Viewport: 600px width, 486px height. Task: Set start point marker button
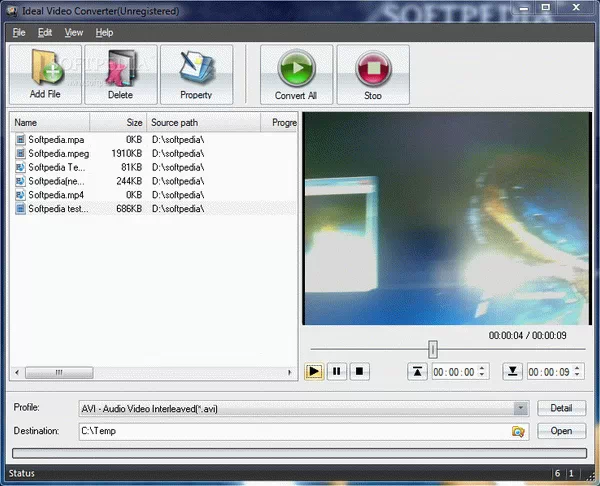coord(417,372)
